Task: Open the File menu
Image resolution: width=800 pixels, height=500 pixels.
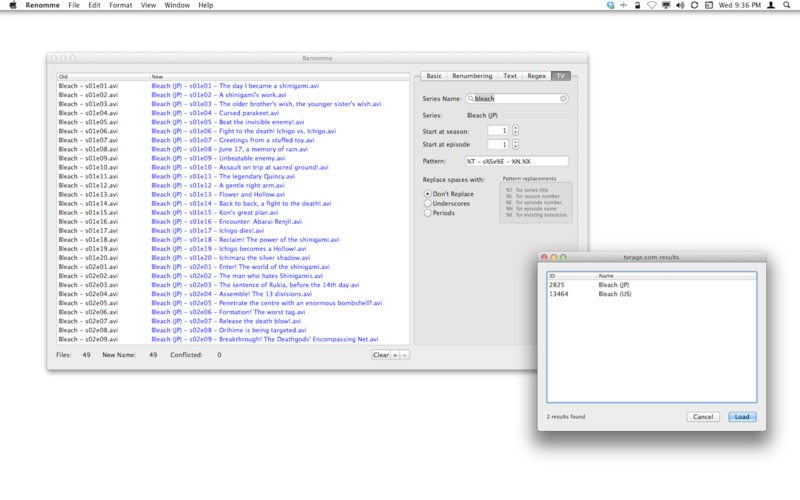Action: point(74,5)
